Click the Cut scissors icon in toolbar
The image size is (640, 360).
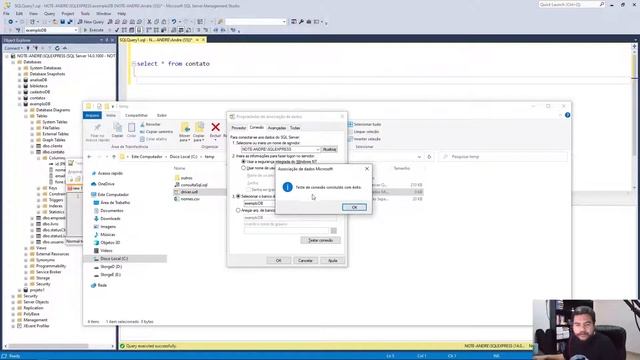[149, 22]
